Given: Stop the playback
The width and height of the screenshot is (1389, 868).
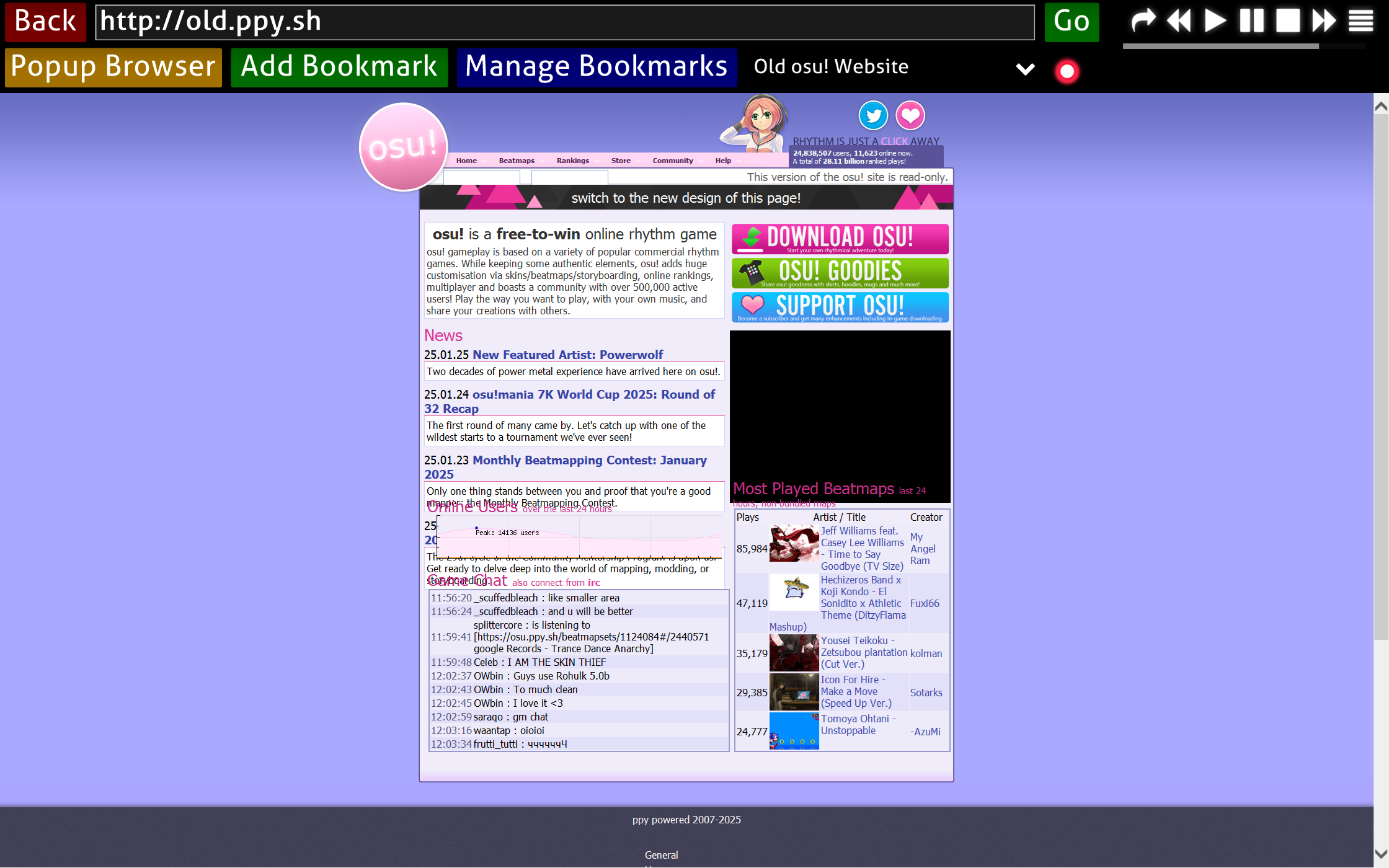Looking at the screenshot, I should coord(1287,20).
